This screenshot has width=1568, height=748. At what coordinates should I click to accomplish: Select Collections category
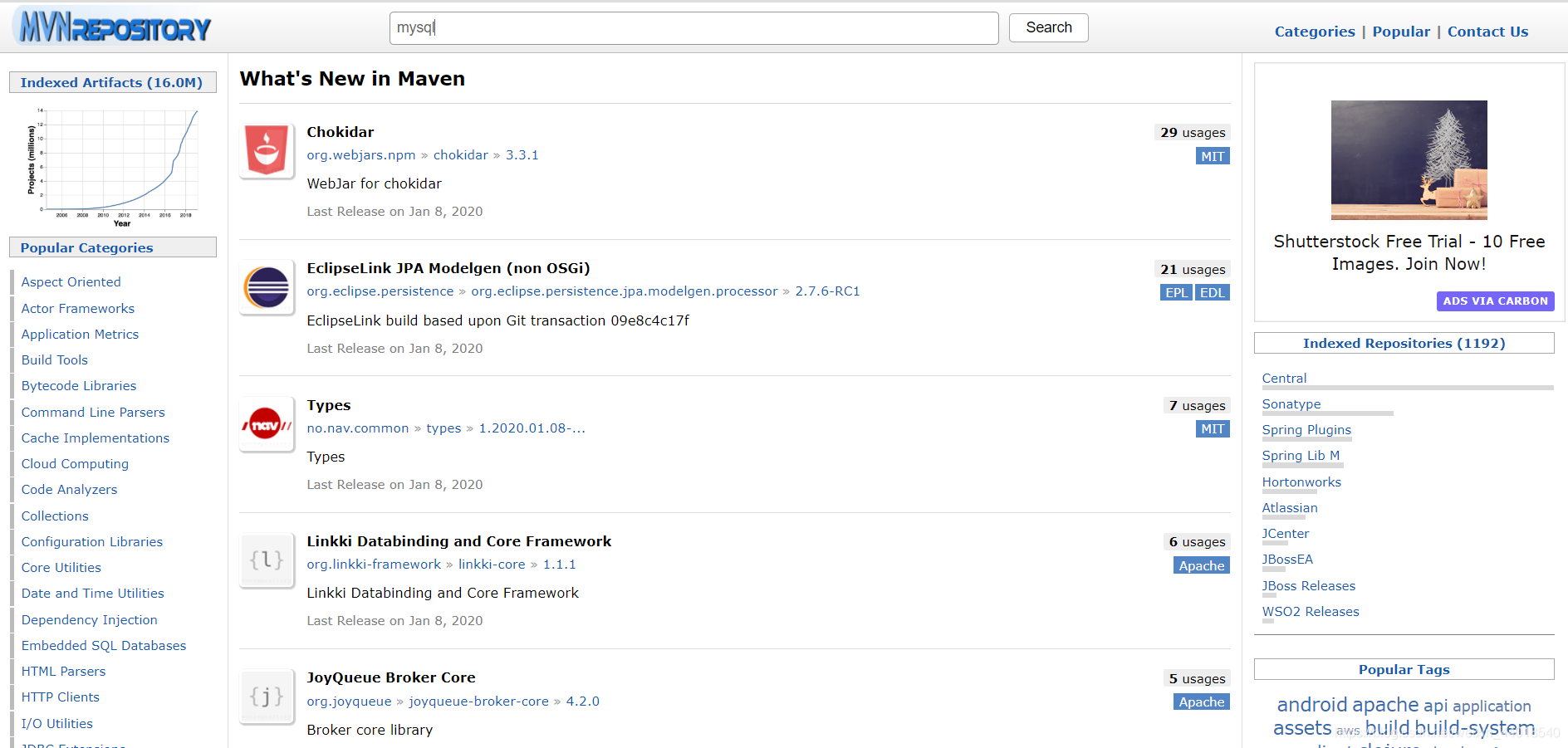coord(55,516)
